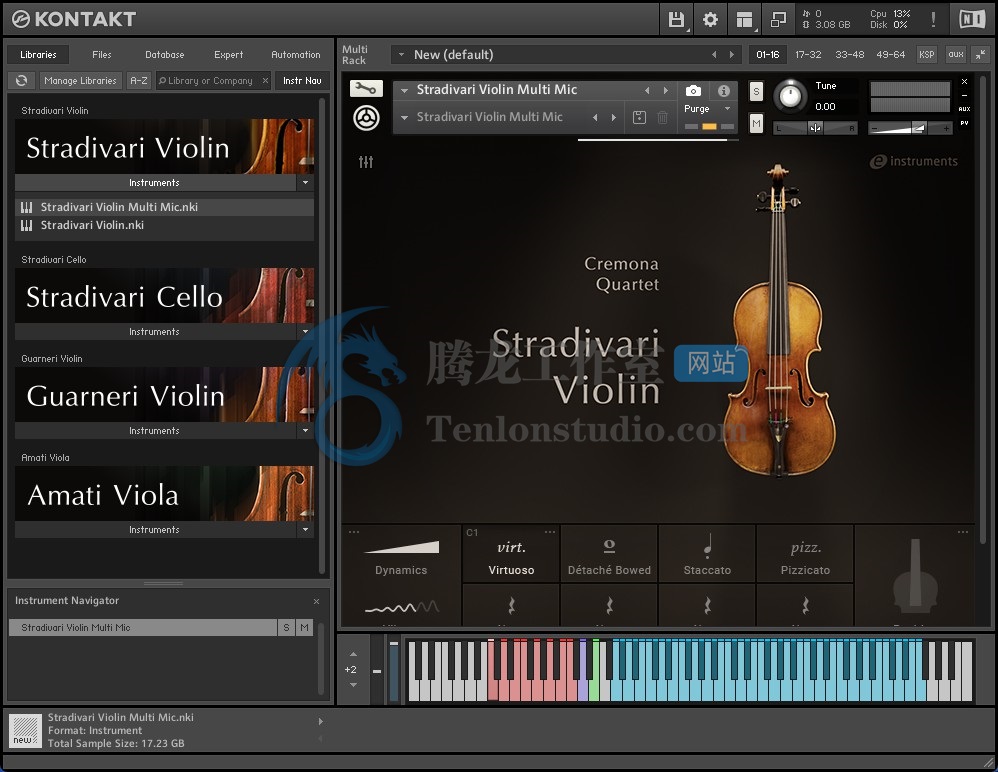This screenshot has width=998, height=772.
Task: Show rack page 17-32
Action: (x=808, y=55)
